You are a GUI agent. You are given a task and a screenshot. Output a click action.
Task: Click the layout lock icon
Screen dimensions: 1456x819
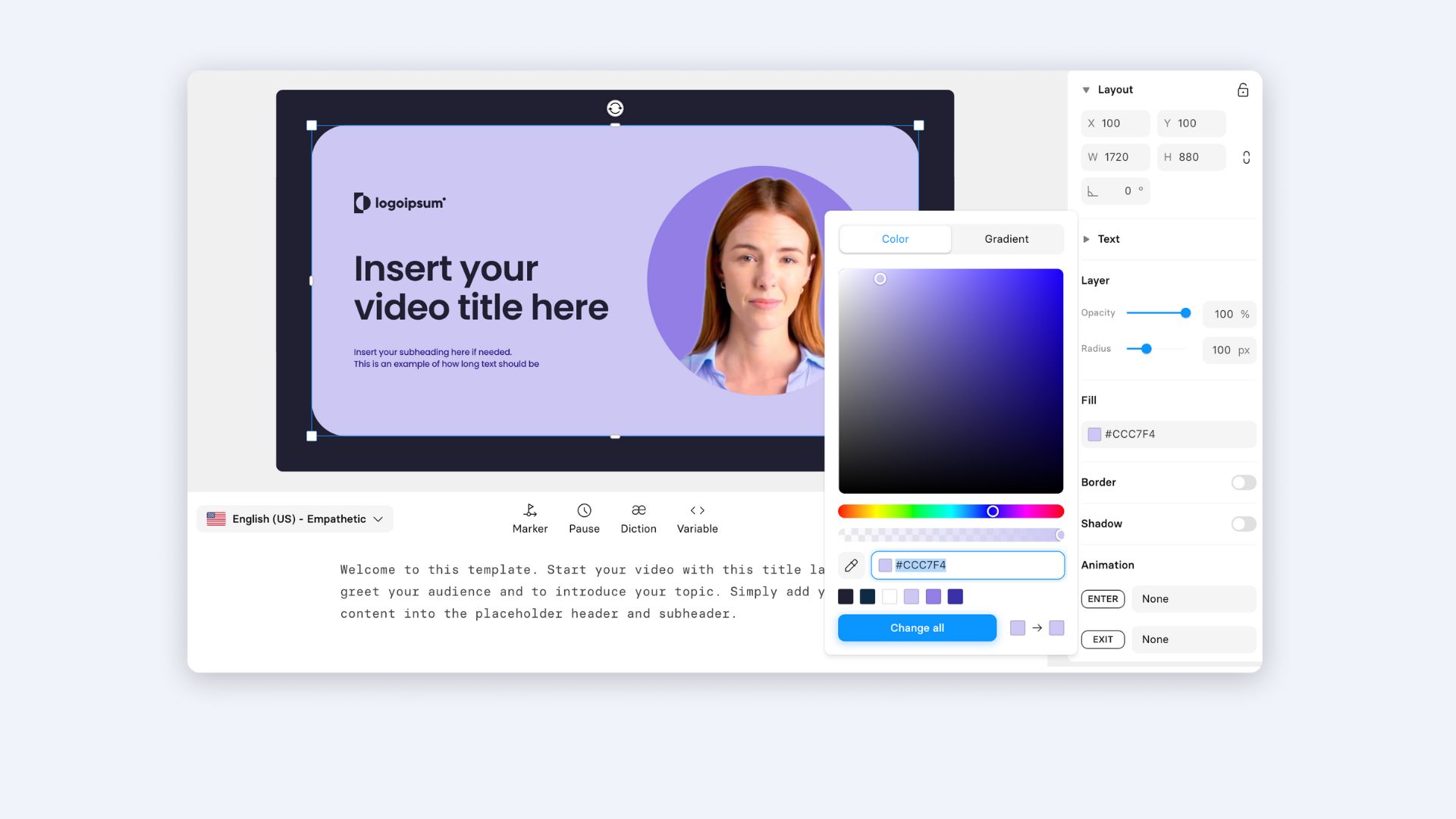tap(1243, 90)
